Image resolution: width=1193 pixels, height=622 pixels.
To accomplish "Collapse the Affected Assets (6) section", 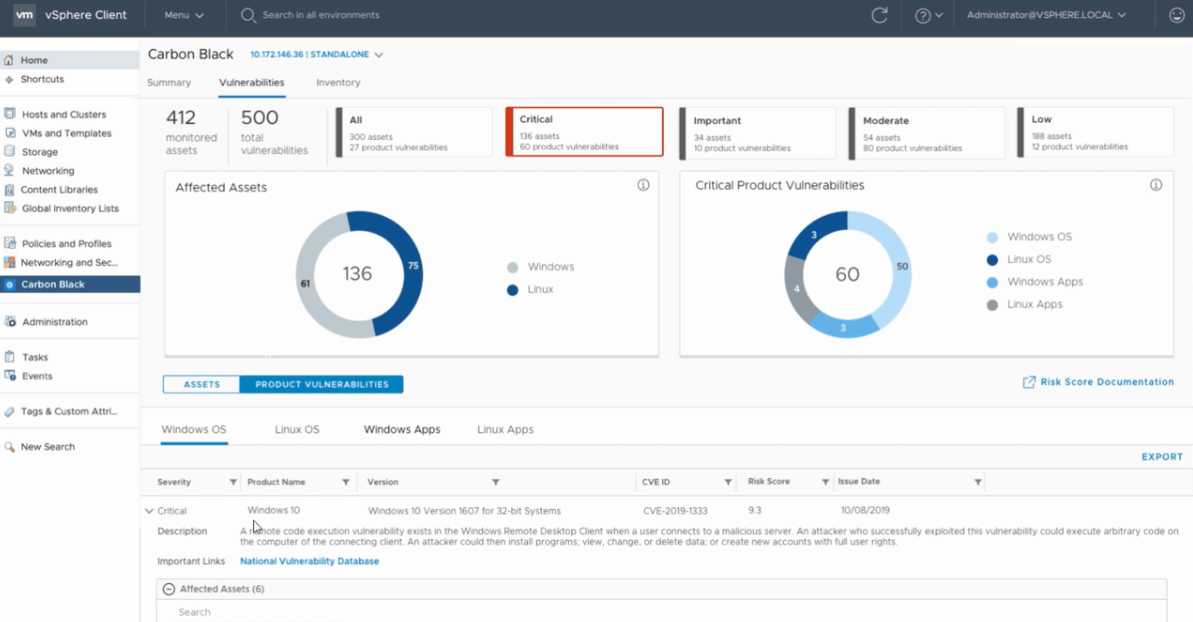I will click(169, 589).
